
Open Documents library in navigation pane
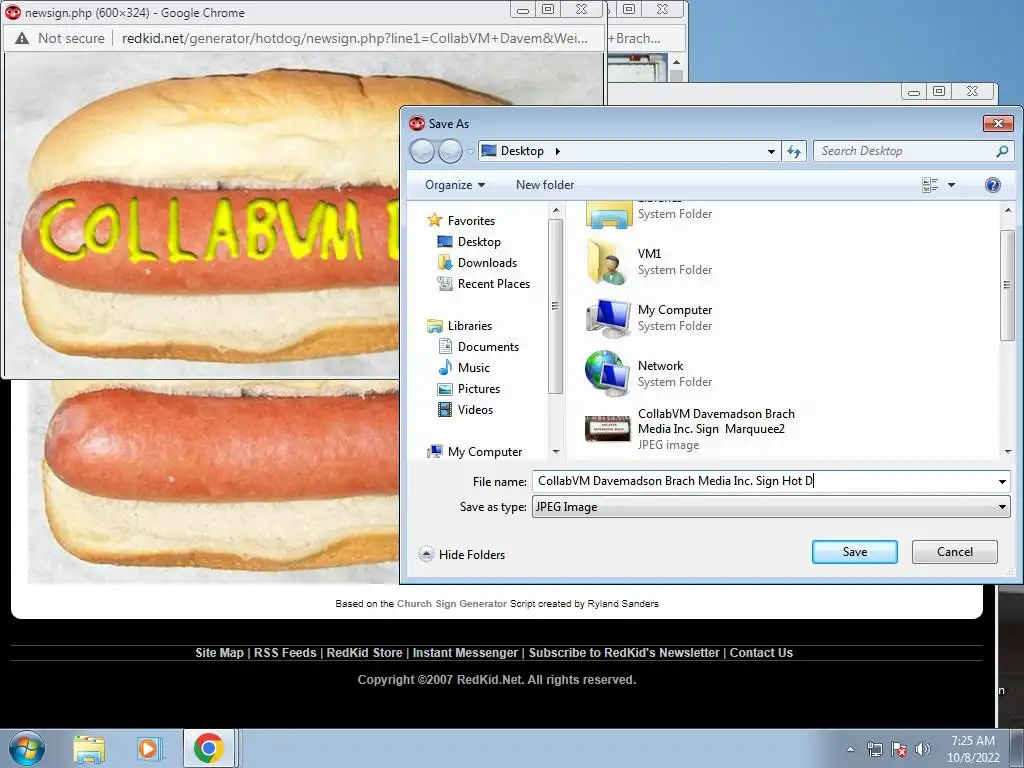pos(478,347)
